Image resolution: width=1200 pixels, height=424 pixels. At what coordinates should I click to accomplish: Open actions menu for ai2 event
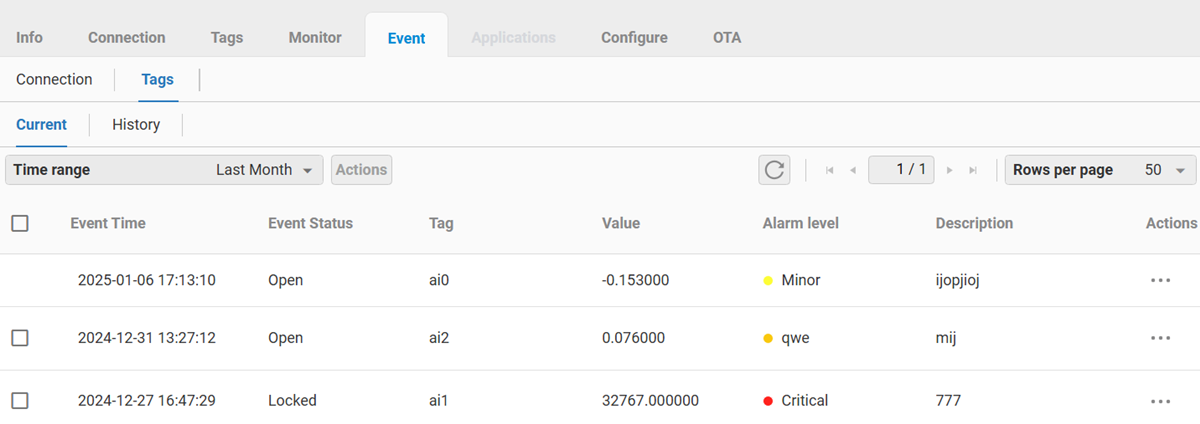1160,339
